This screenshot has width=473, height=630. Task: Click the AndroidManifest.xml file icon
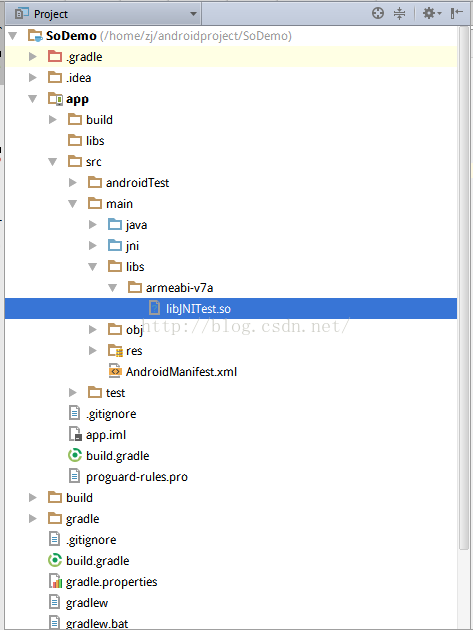click(115, 371)
